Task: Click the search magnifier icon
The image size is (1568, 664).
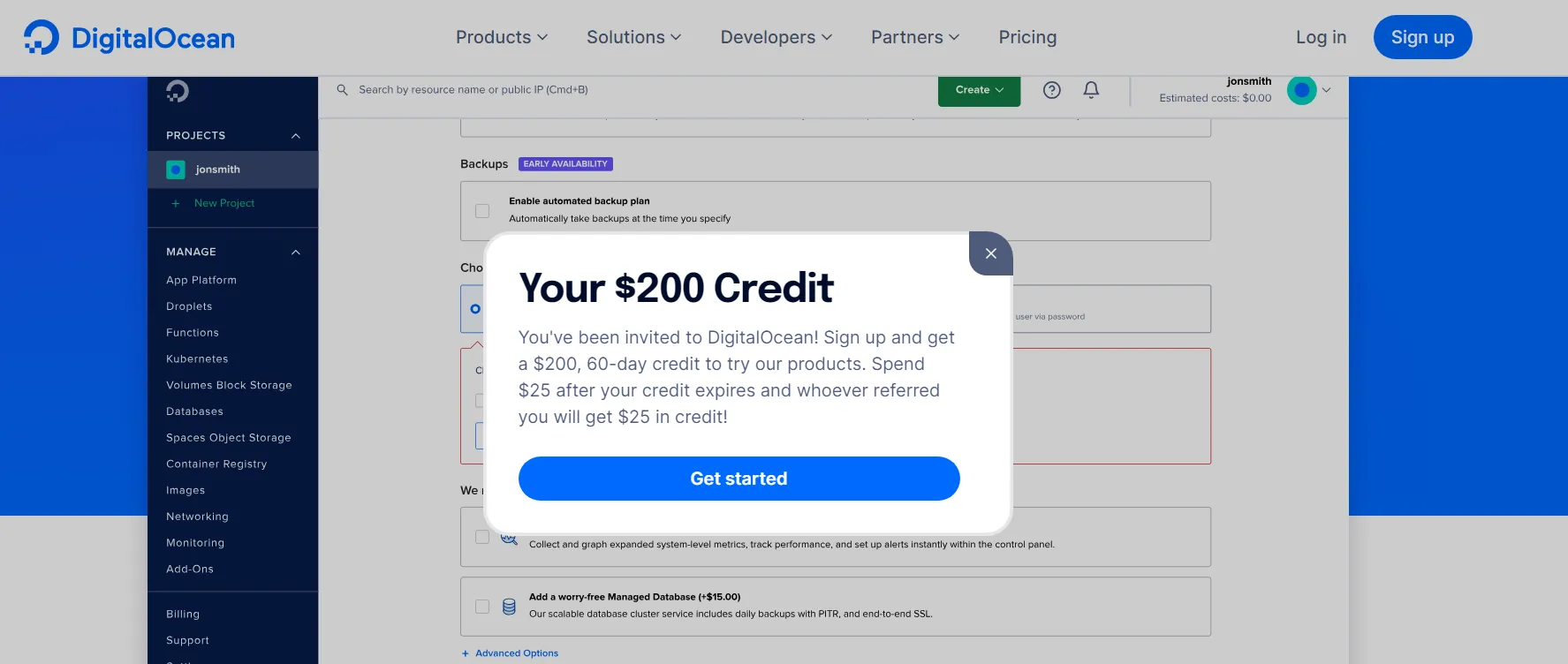Action: (x=342, y=89)
